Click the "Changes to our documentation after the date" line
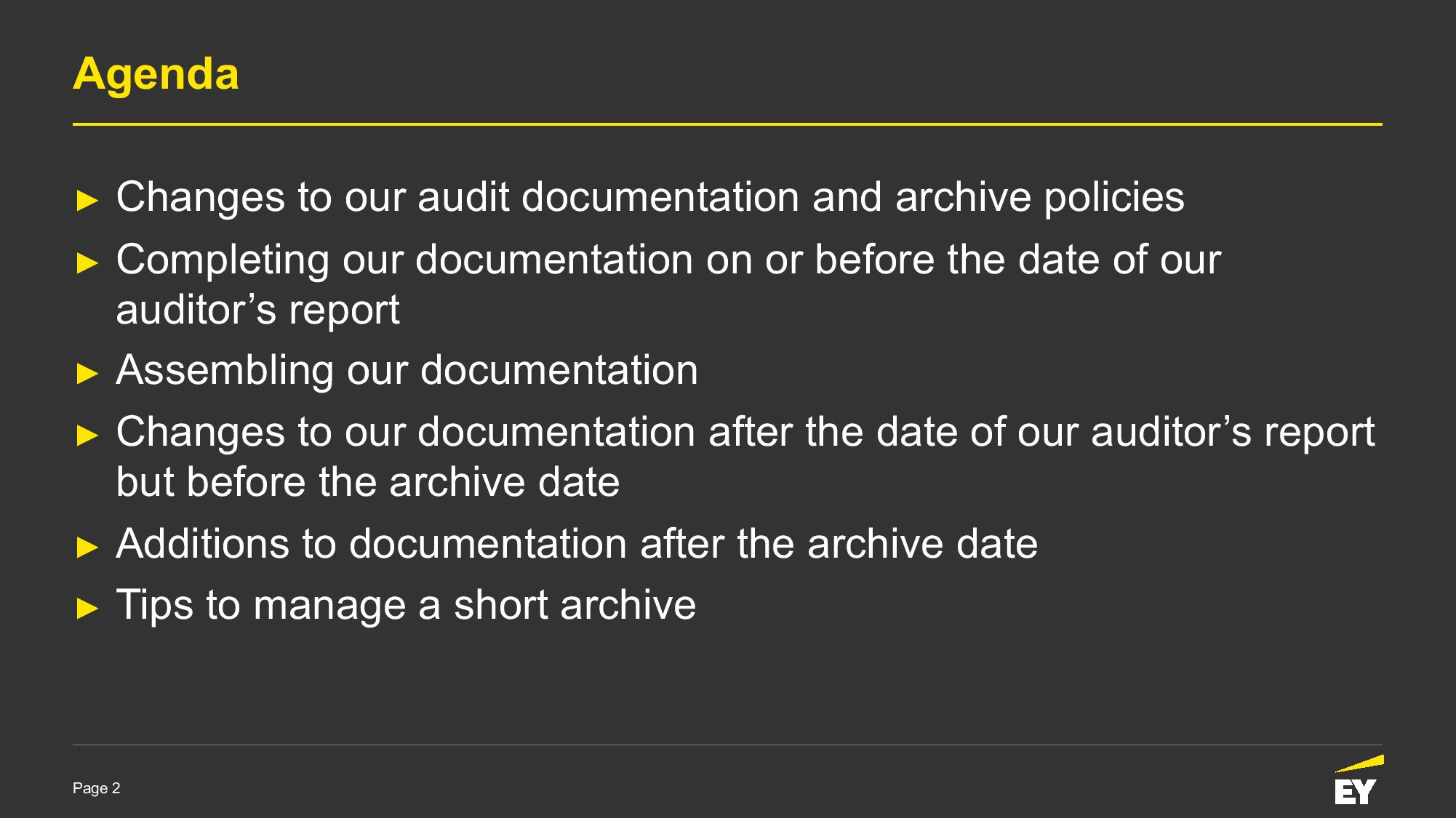This screenshot has width=1456, height=818. (745, 432)
